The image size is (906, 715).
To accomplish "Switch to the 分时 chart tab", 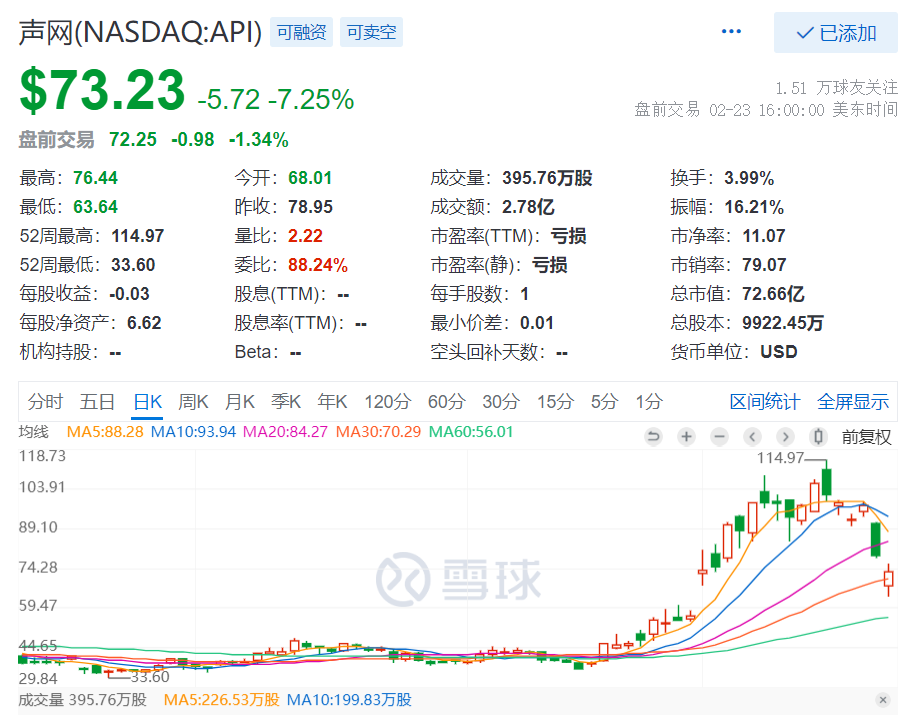I will click(45, 401).
